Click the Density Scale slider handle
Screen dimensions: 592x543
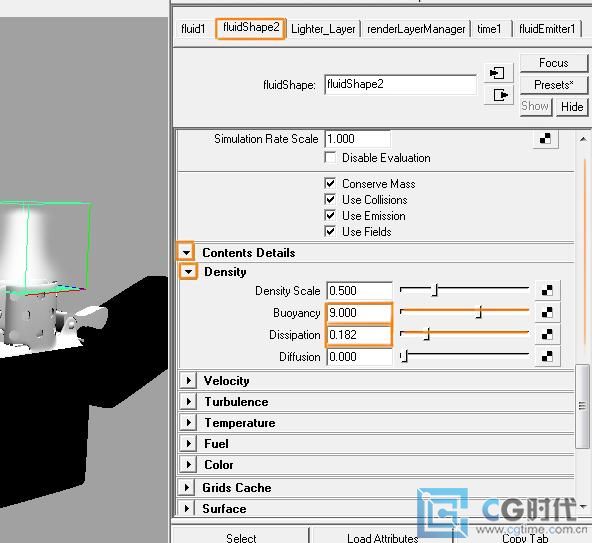435,290
